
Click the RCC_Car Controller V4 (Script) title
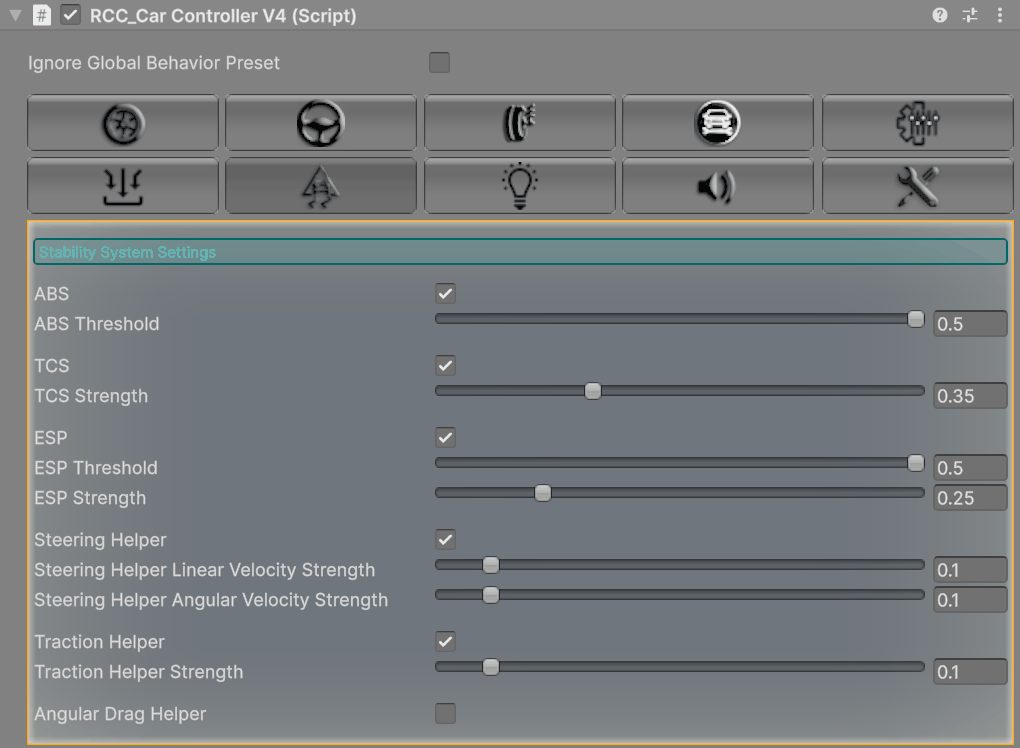click(223, 16)
